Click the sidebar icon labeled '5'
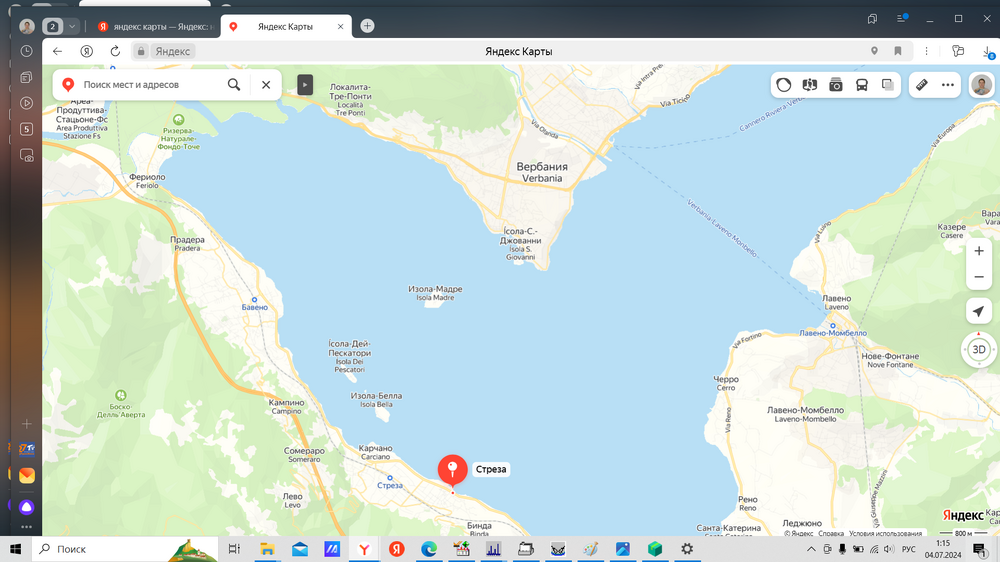 pos(26,129)
